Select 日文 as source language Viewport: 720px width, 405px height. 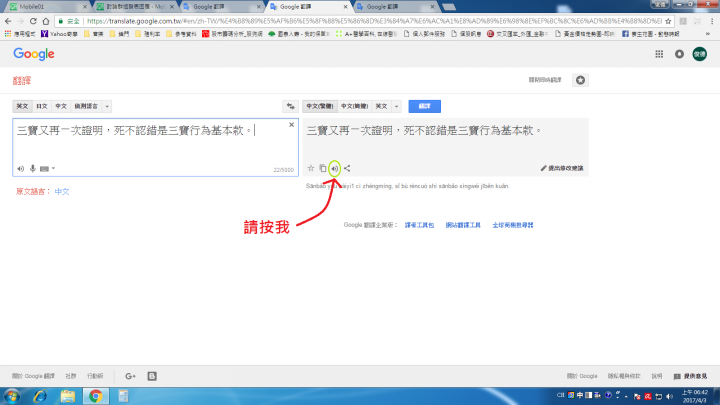tap(42, 106)
